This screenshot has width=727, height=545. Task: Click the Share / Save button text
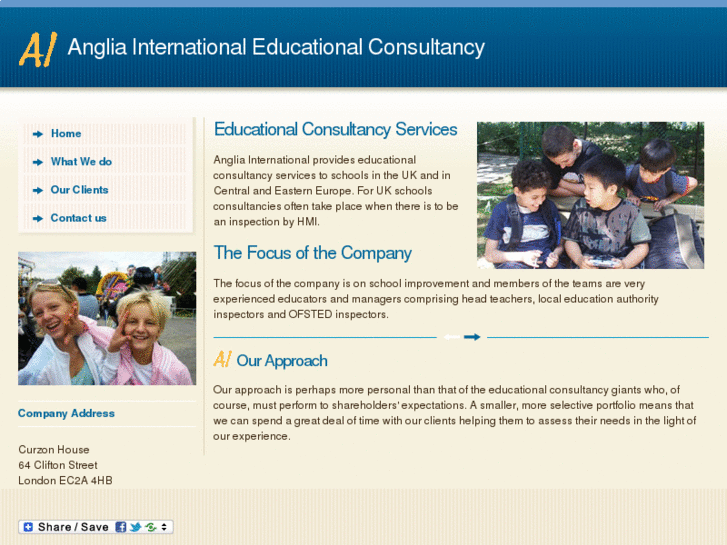[x=73, y=527]
